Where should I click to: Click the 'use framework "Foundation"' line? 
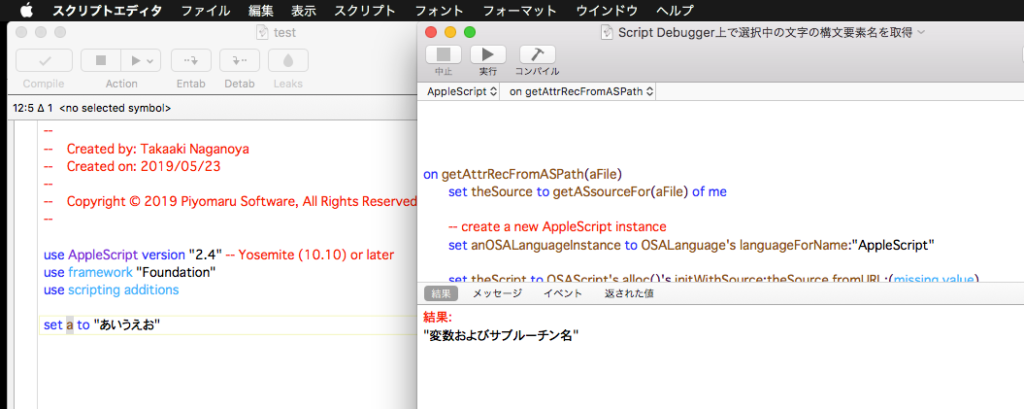[x=130, y=272]
